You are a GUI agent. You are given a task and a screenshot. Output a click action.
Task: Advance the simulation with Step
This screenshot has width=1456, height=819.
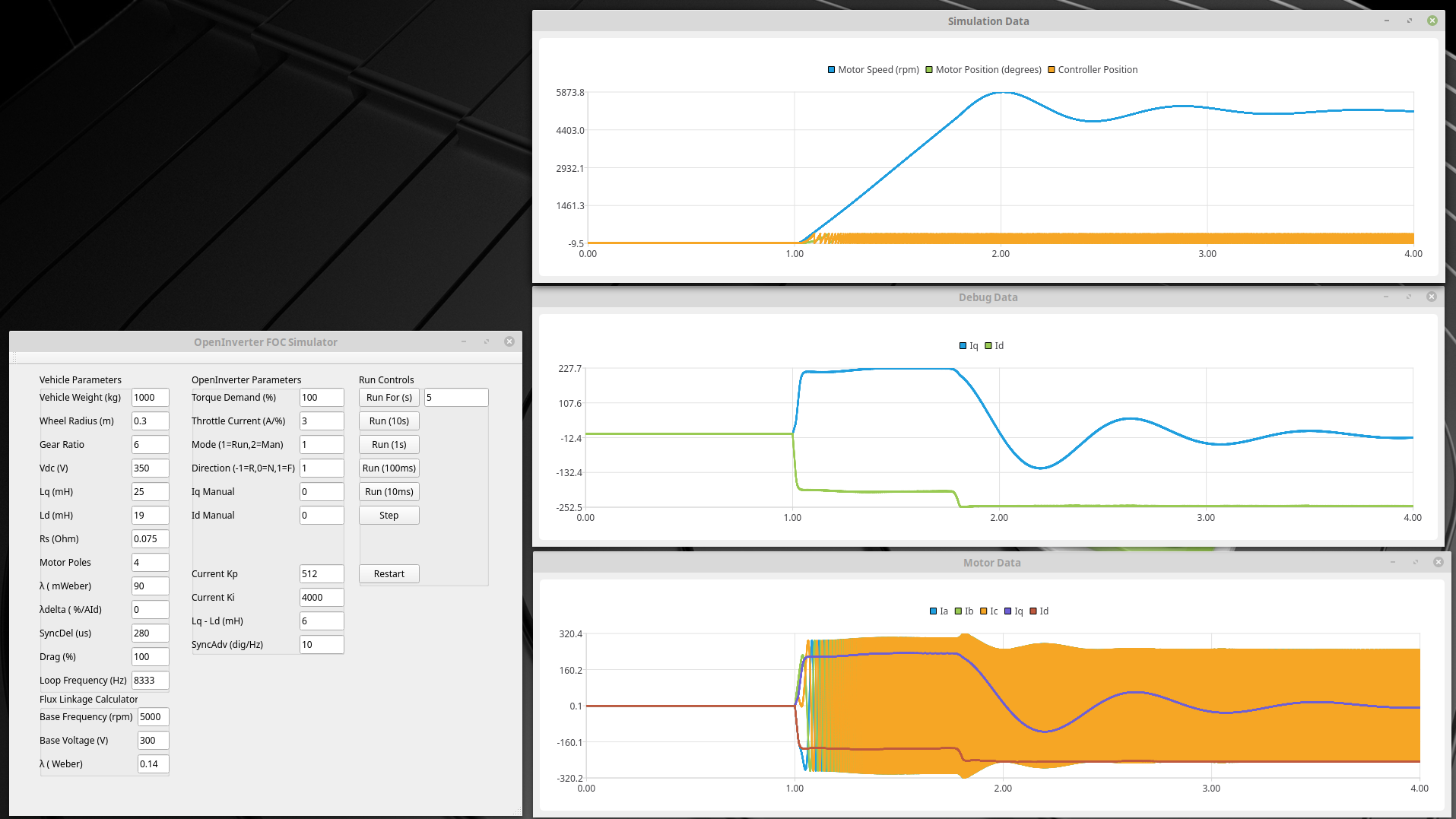[389, 516]
